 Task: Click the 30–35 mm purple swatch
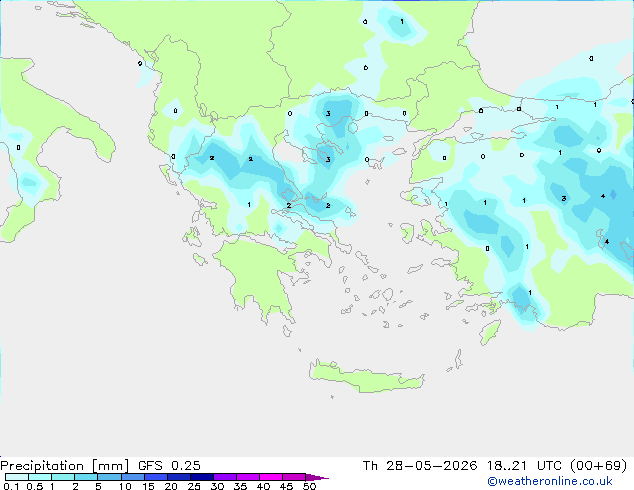click(224, 477)
